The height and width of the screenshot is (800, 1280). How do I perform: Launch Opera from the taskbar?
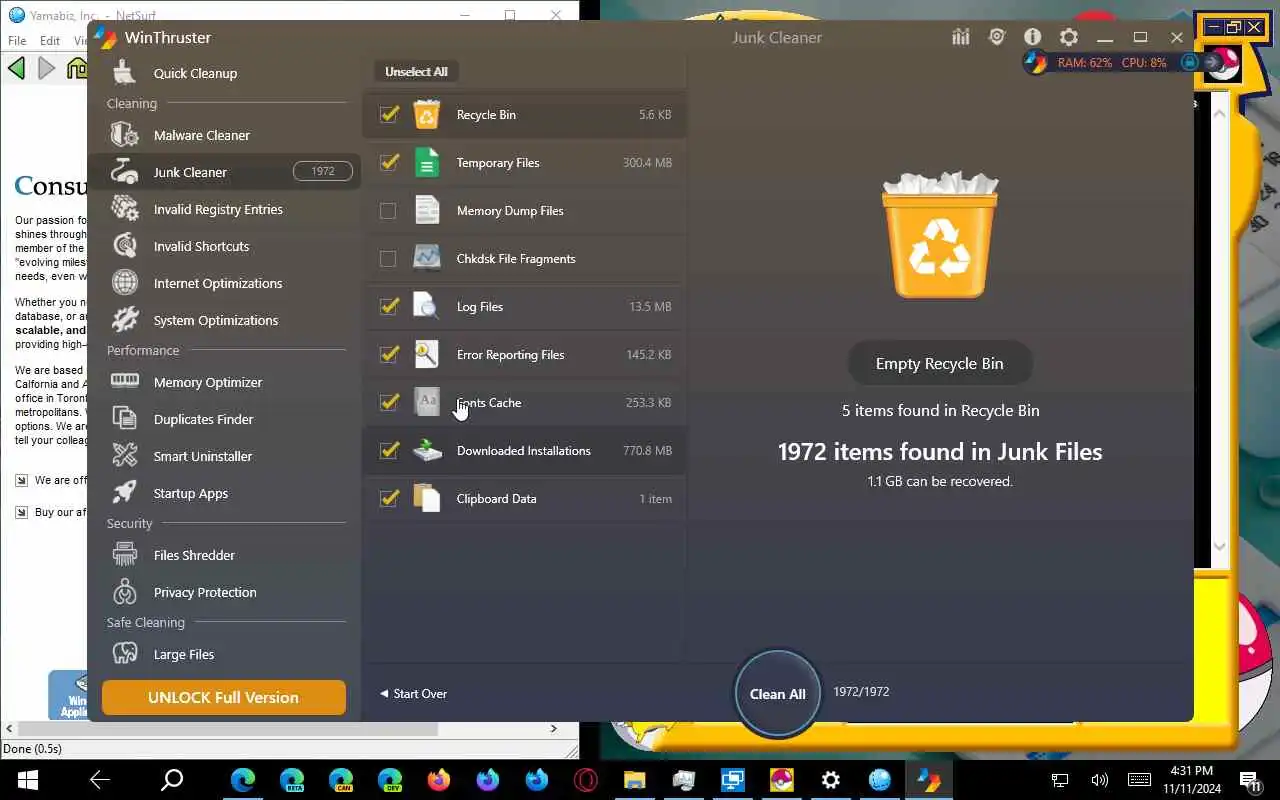[x=586, y=780]
